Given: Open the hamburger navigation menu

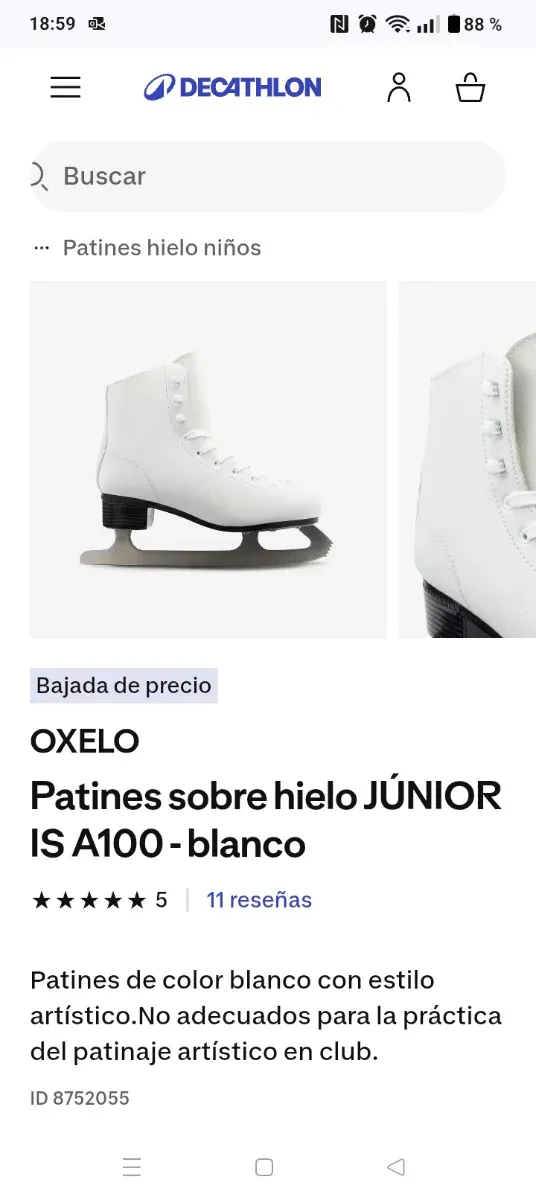Looking at the screenshot, I should 65,87.
